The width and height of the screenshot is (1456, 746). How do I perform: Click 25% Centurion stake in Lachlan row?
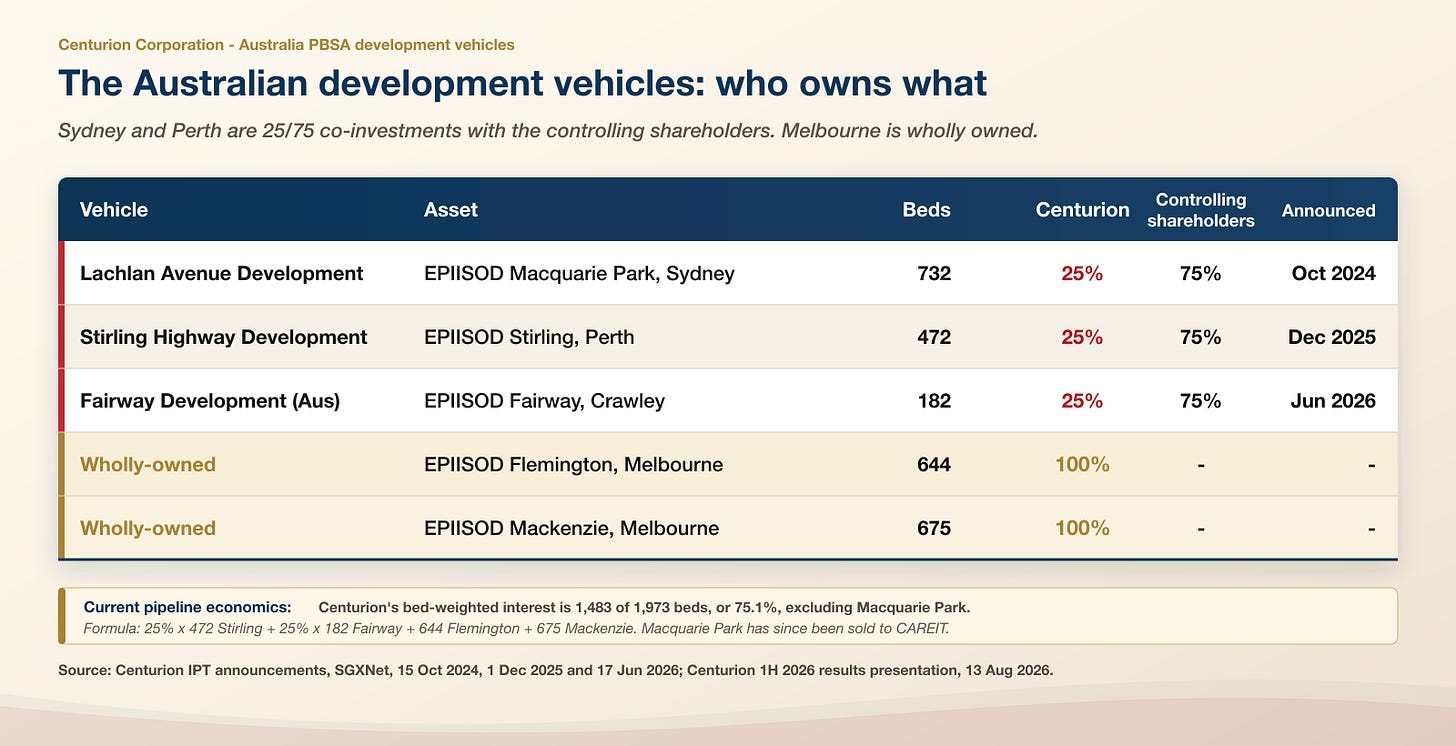coord(1082,273)
